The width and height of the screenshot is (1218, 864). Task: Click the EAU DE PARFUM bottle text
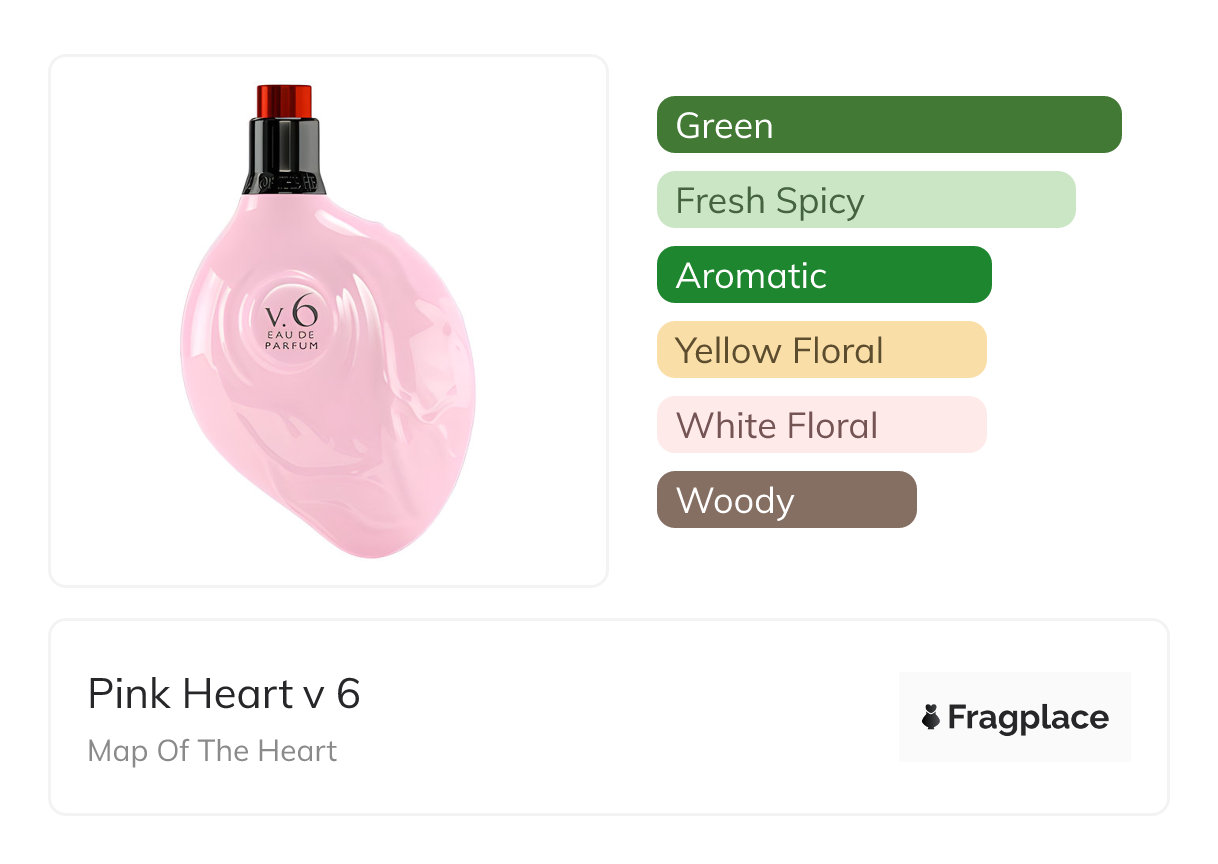pyautogui.click(x=291, y=338)
